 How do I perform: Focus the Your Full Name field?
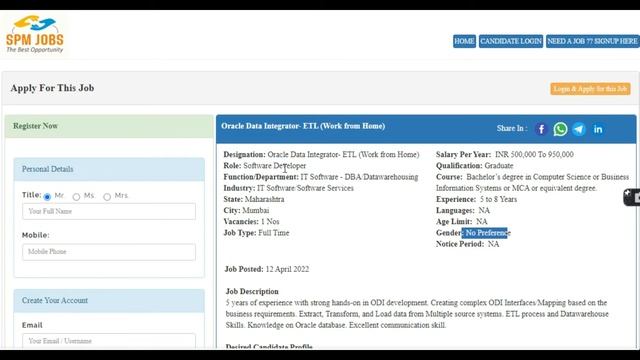109,211
